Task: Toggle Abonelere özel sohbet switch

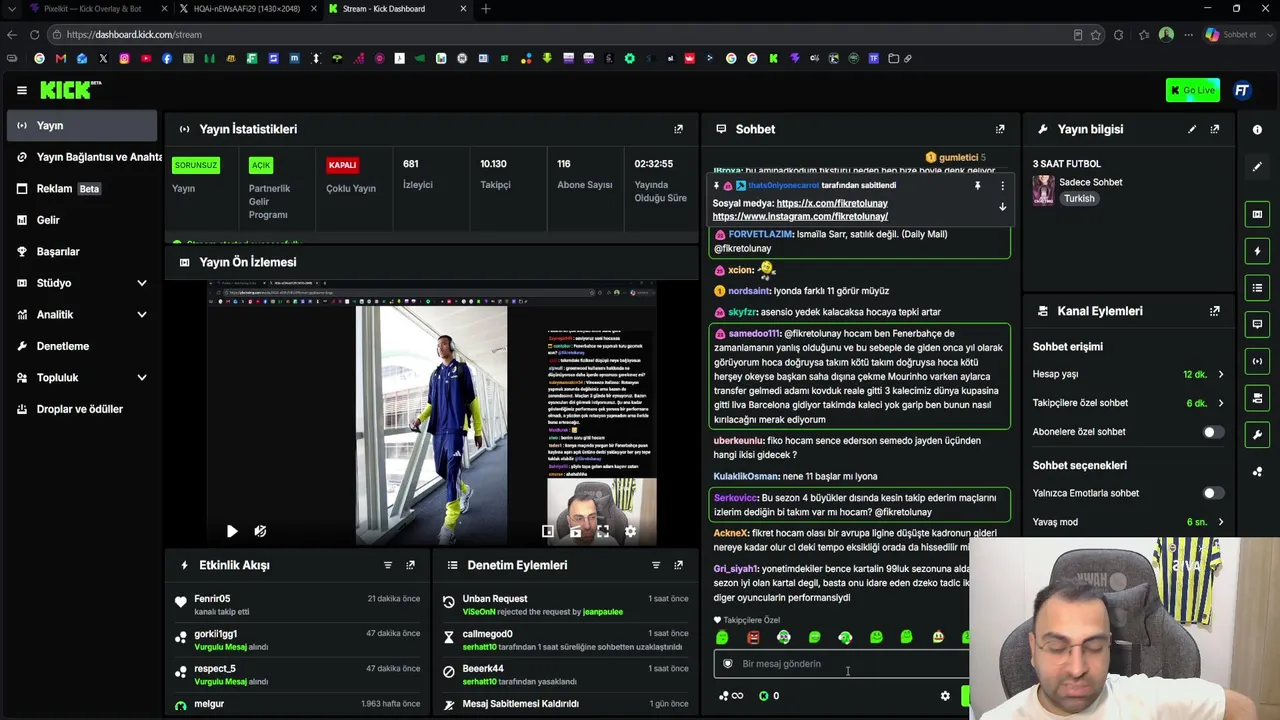Action: point(1213,432)
